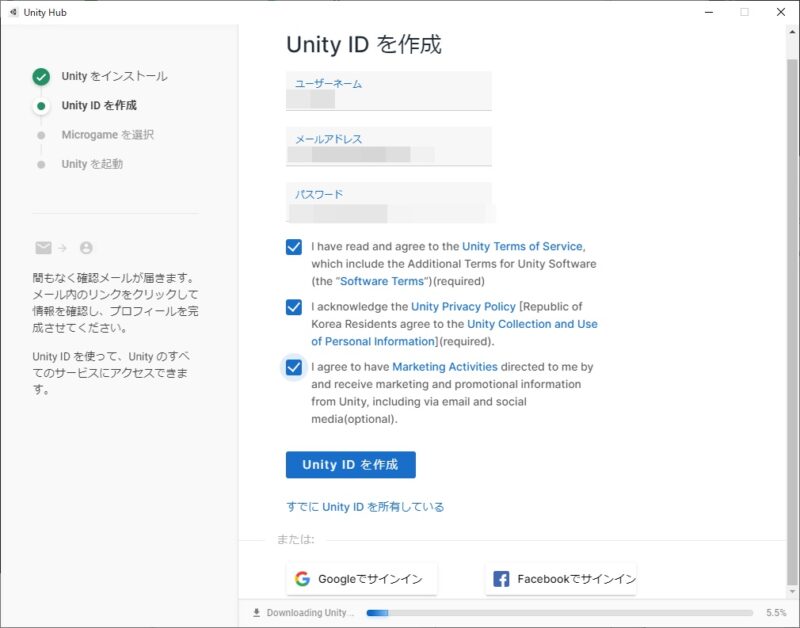
Task: Uncheck the Unity Privacy Policy checkbox
Action: [x=294, y=307]
